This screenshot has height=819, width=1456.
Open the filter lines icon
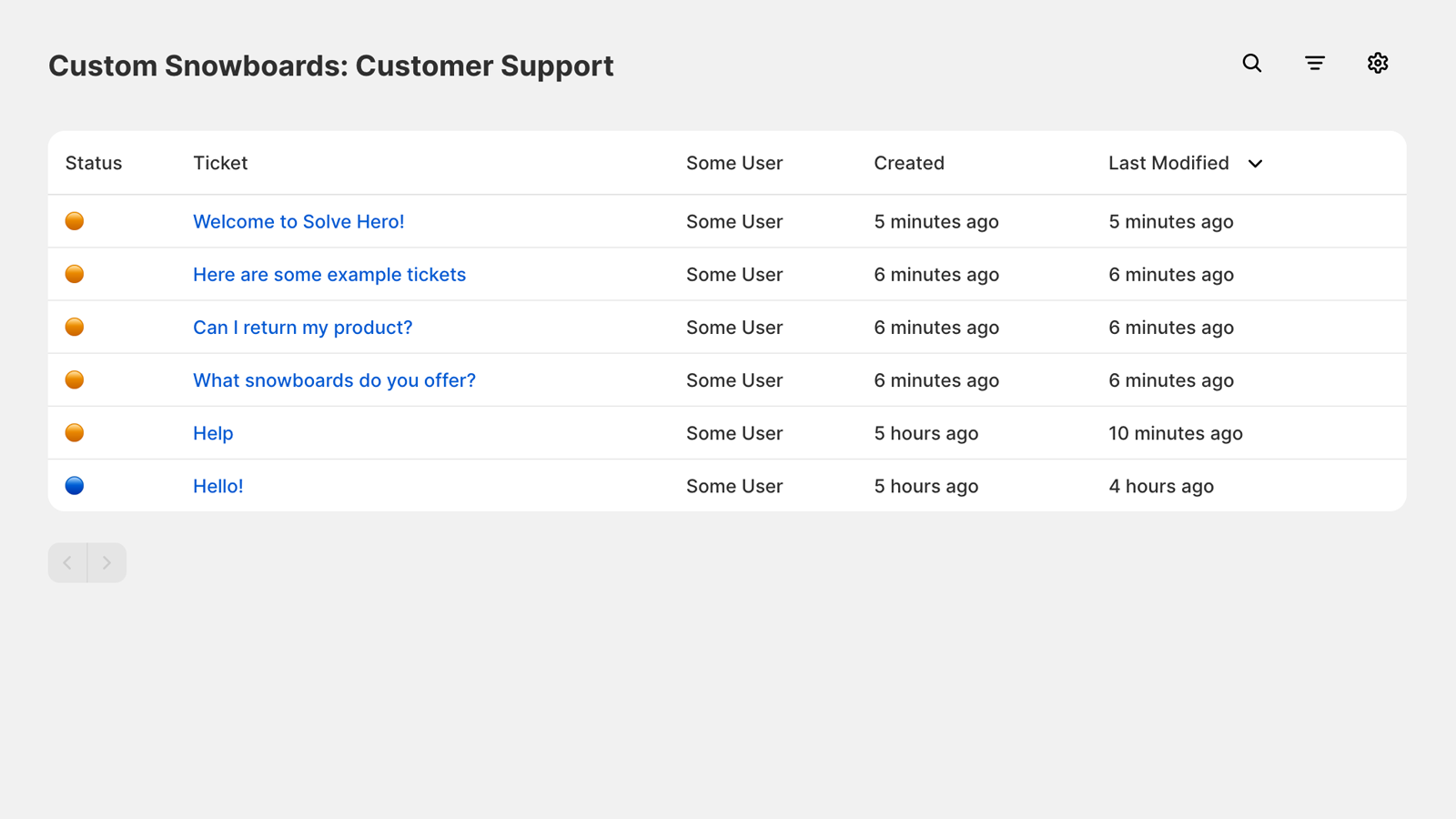(1315, 63)
